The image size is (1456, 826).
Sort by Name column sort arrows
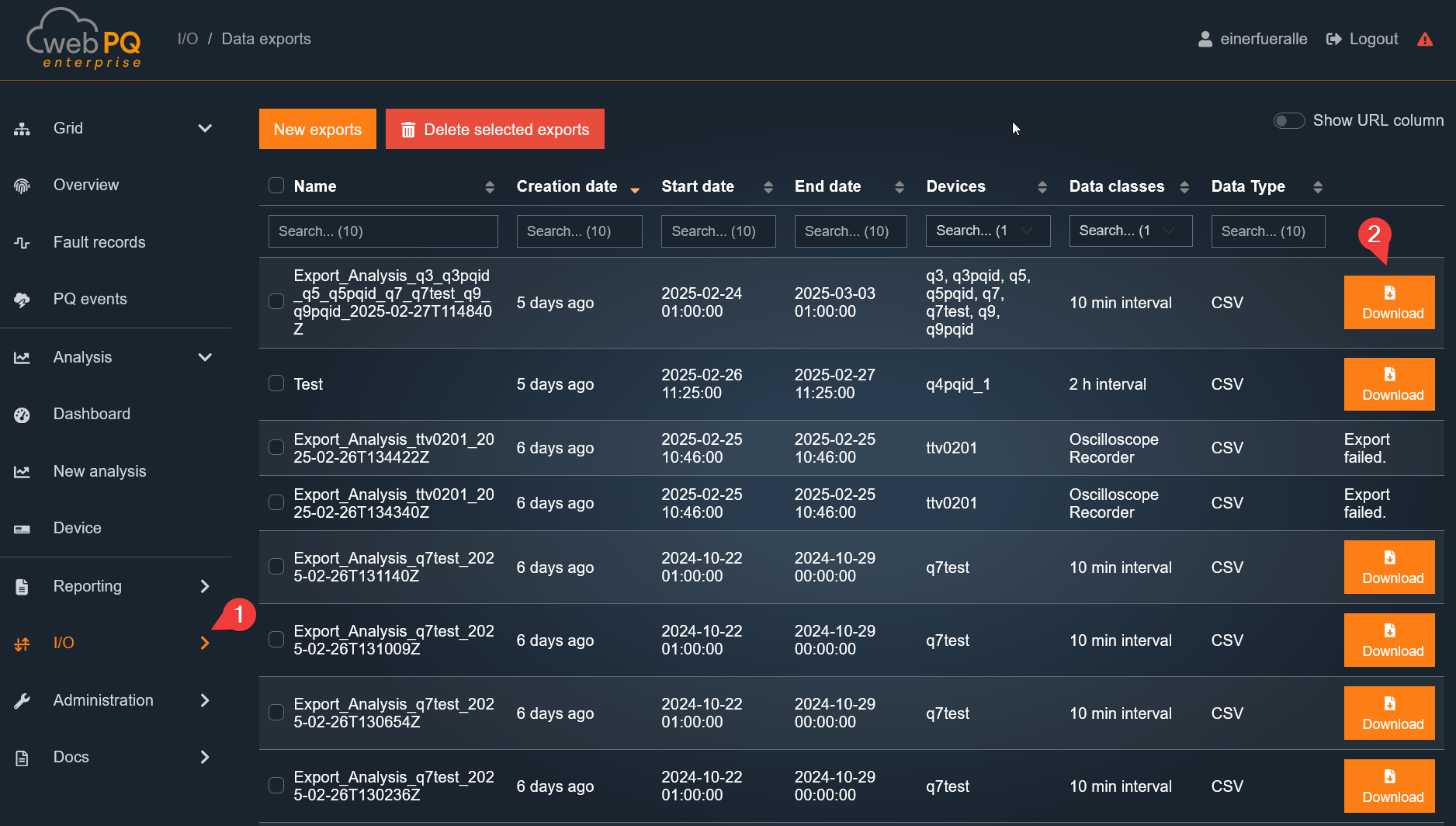(x=489, y=187)
